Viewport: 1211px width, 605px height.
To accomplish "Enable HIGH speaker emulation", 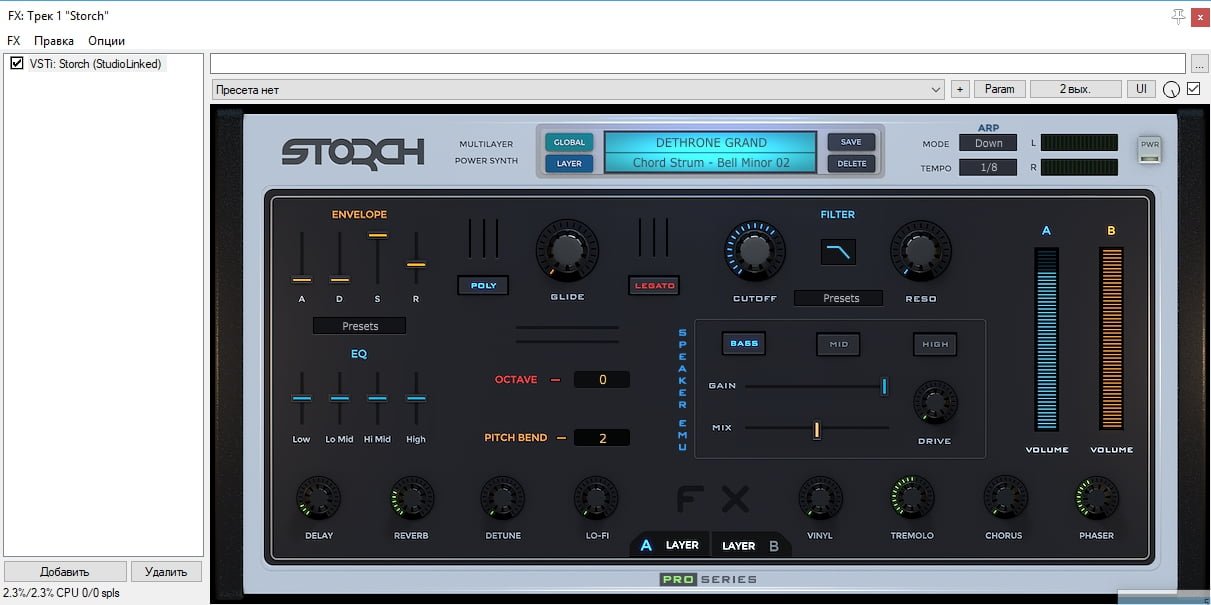I will pos(935,344).
